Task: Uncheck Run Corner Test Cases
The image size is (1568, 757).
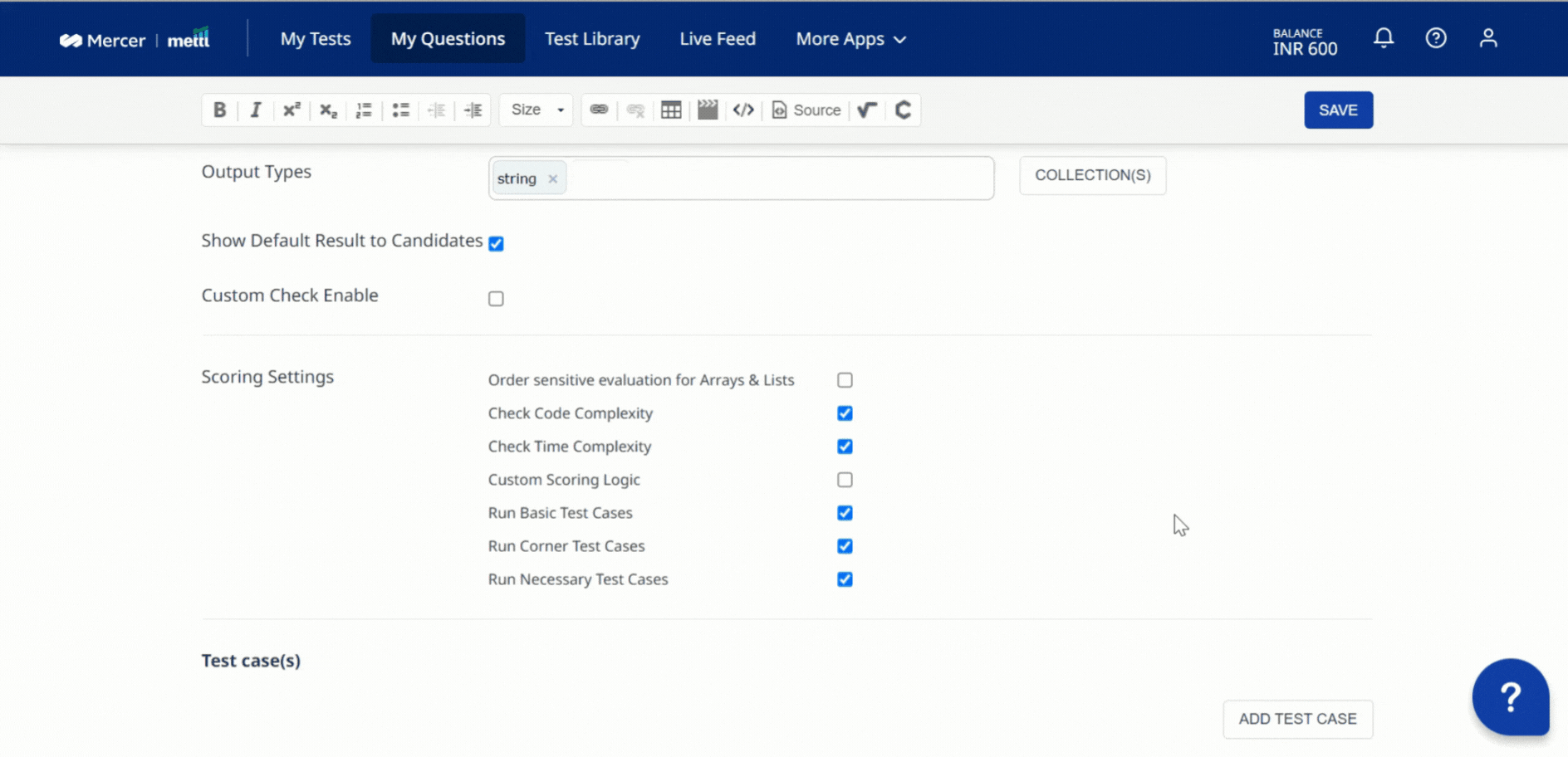Action: [x=845, y=546]
